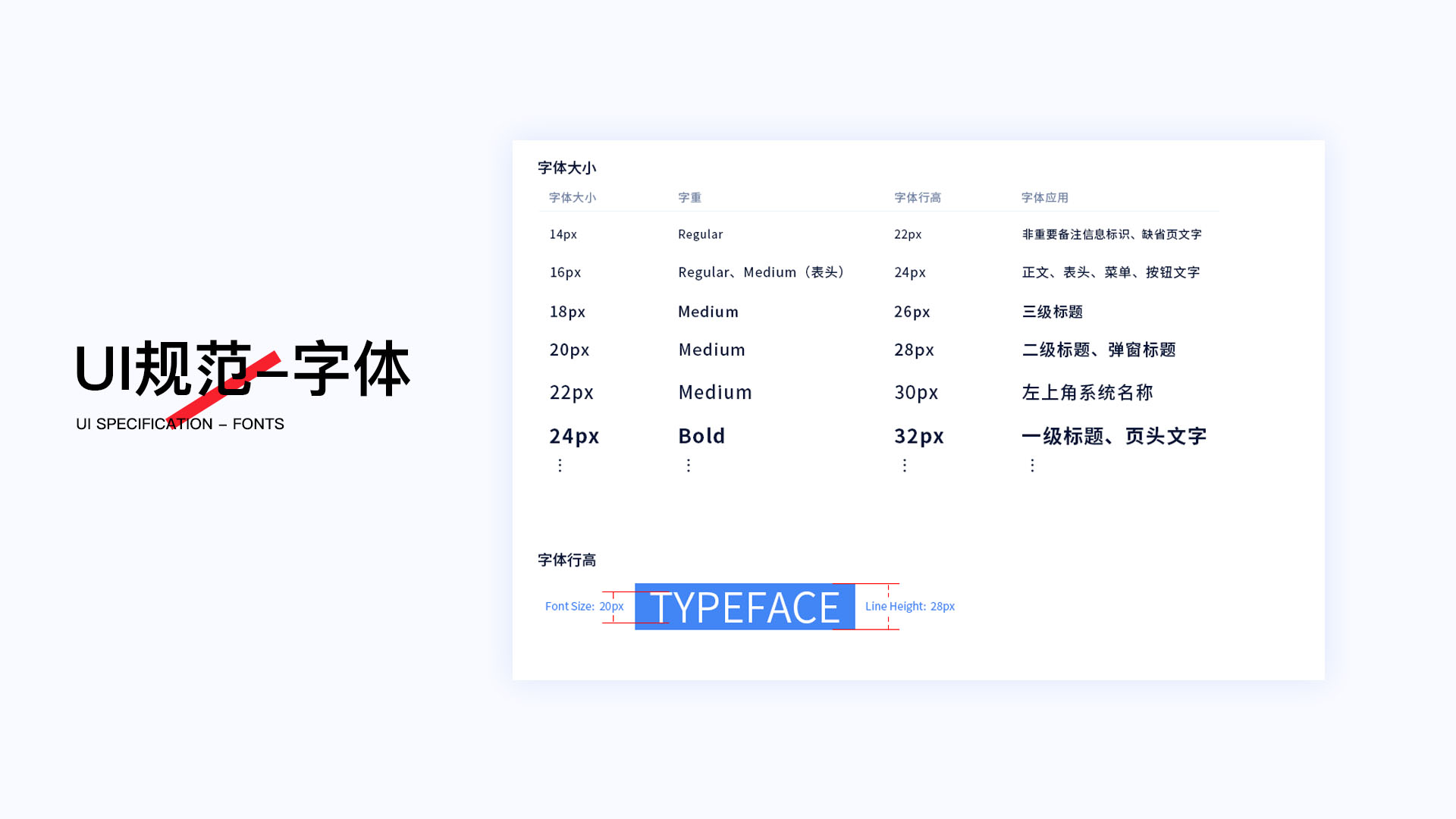Click the 字体行高 column header

[917, 198]
